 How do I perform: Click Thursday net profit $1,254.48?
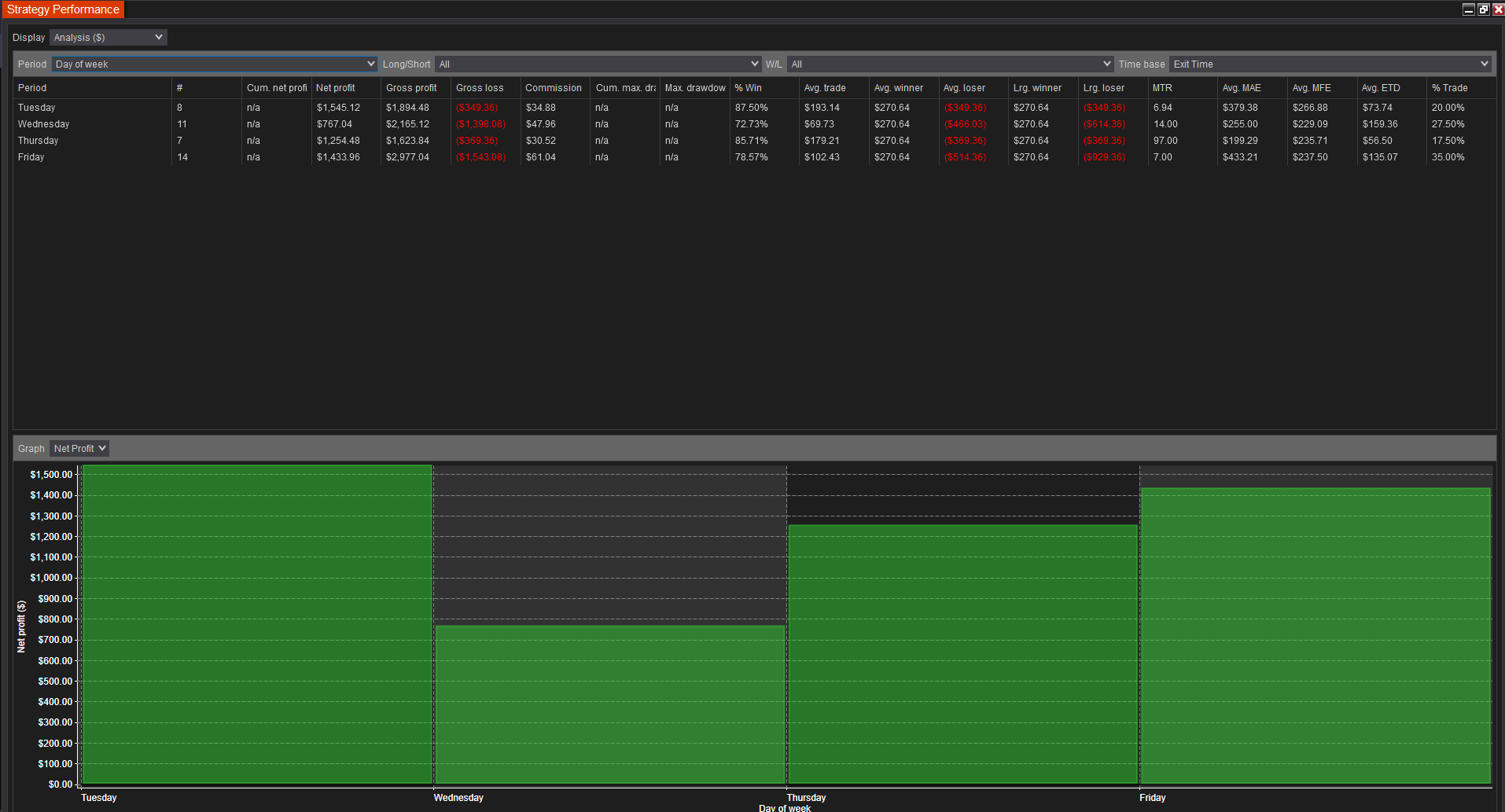click(338, 141)
